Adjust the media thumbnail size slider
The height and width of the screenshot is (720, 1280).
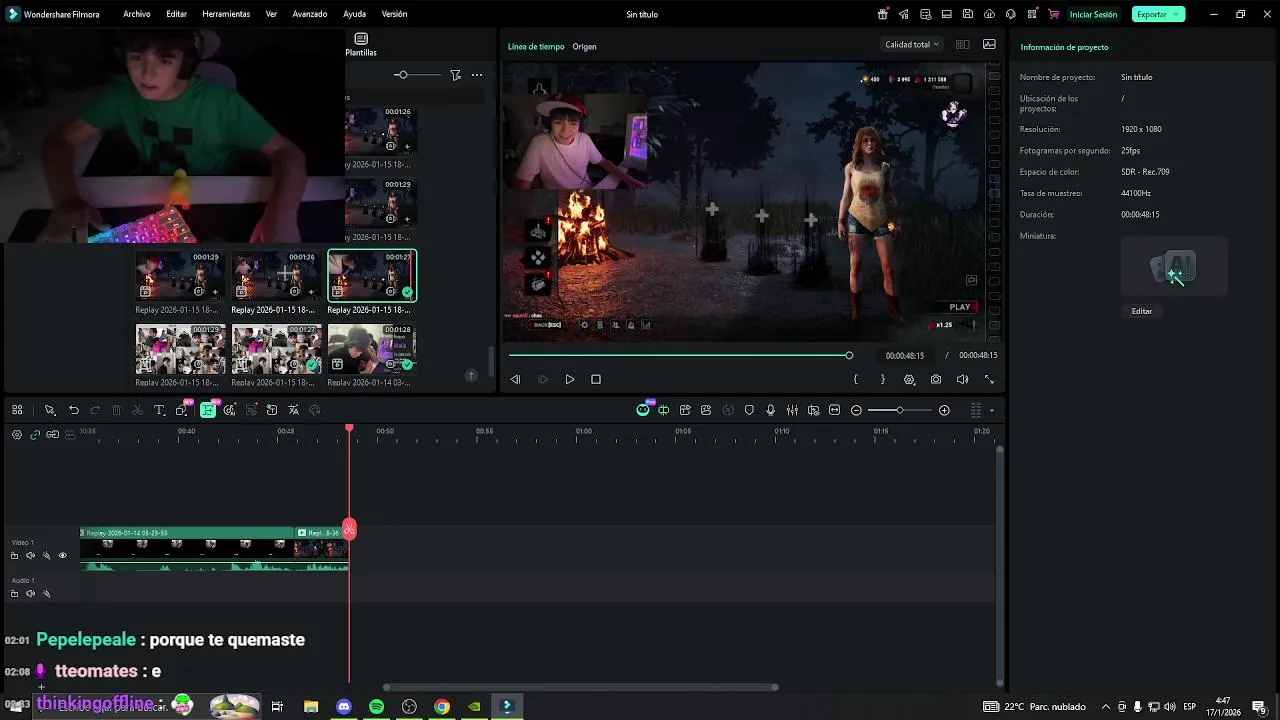coord(401,75)
